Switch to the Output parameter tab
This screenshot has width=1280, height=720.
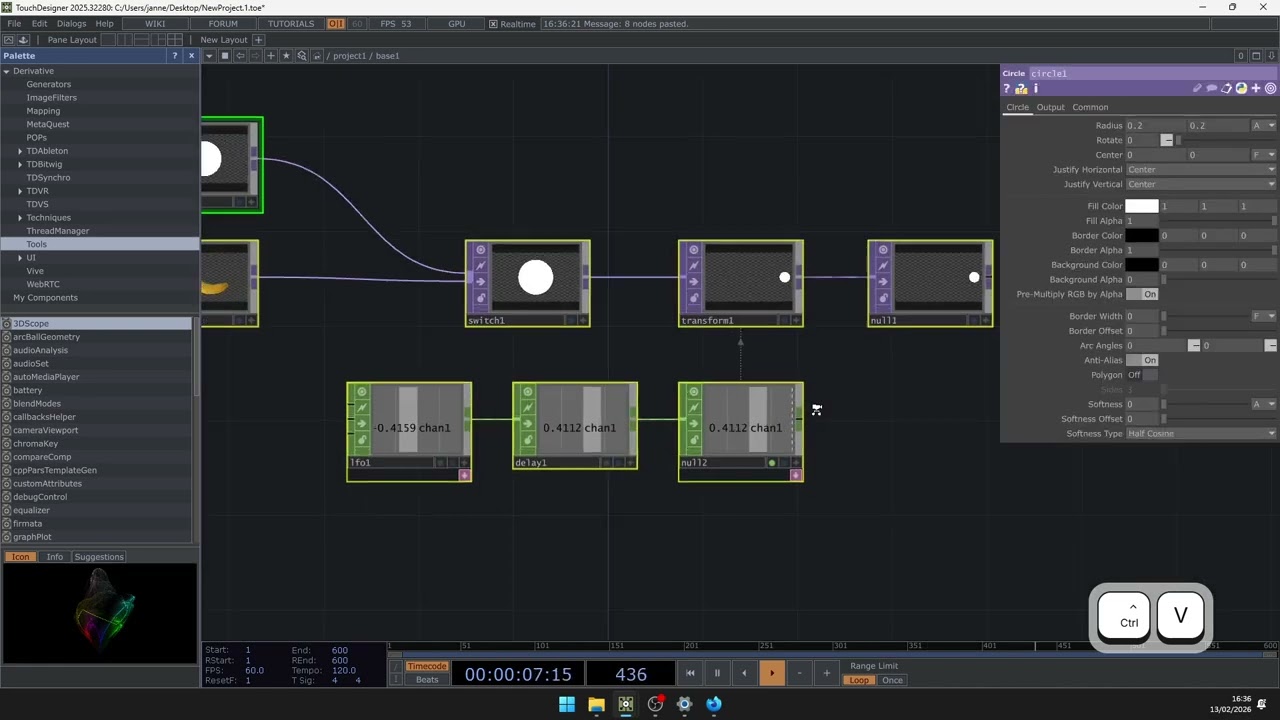pos(1050,107)
